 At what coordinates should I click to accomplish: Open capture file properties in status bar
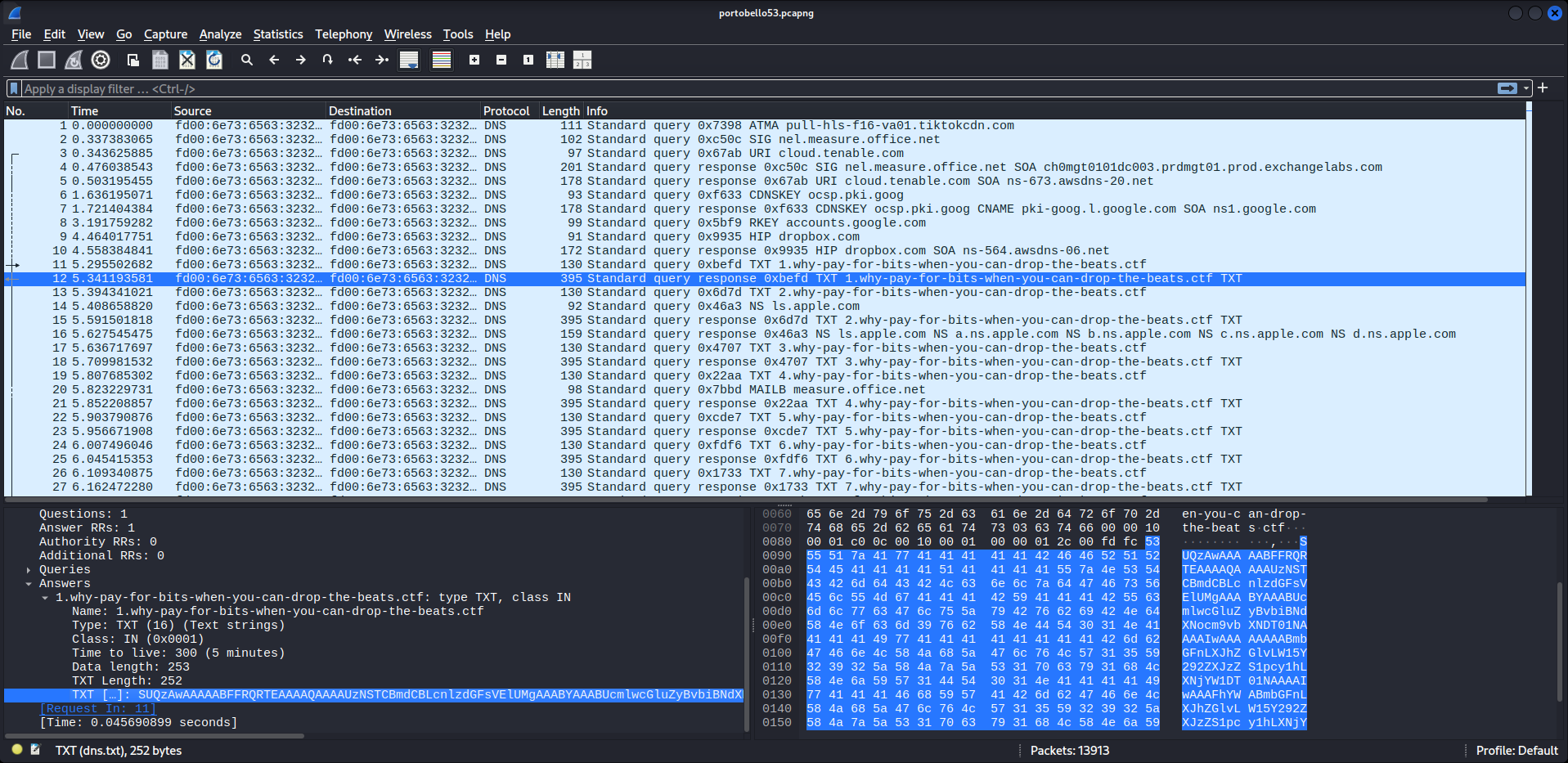pyautogui.click(x=35, y=749)
